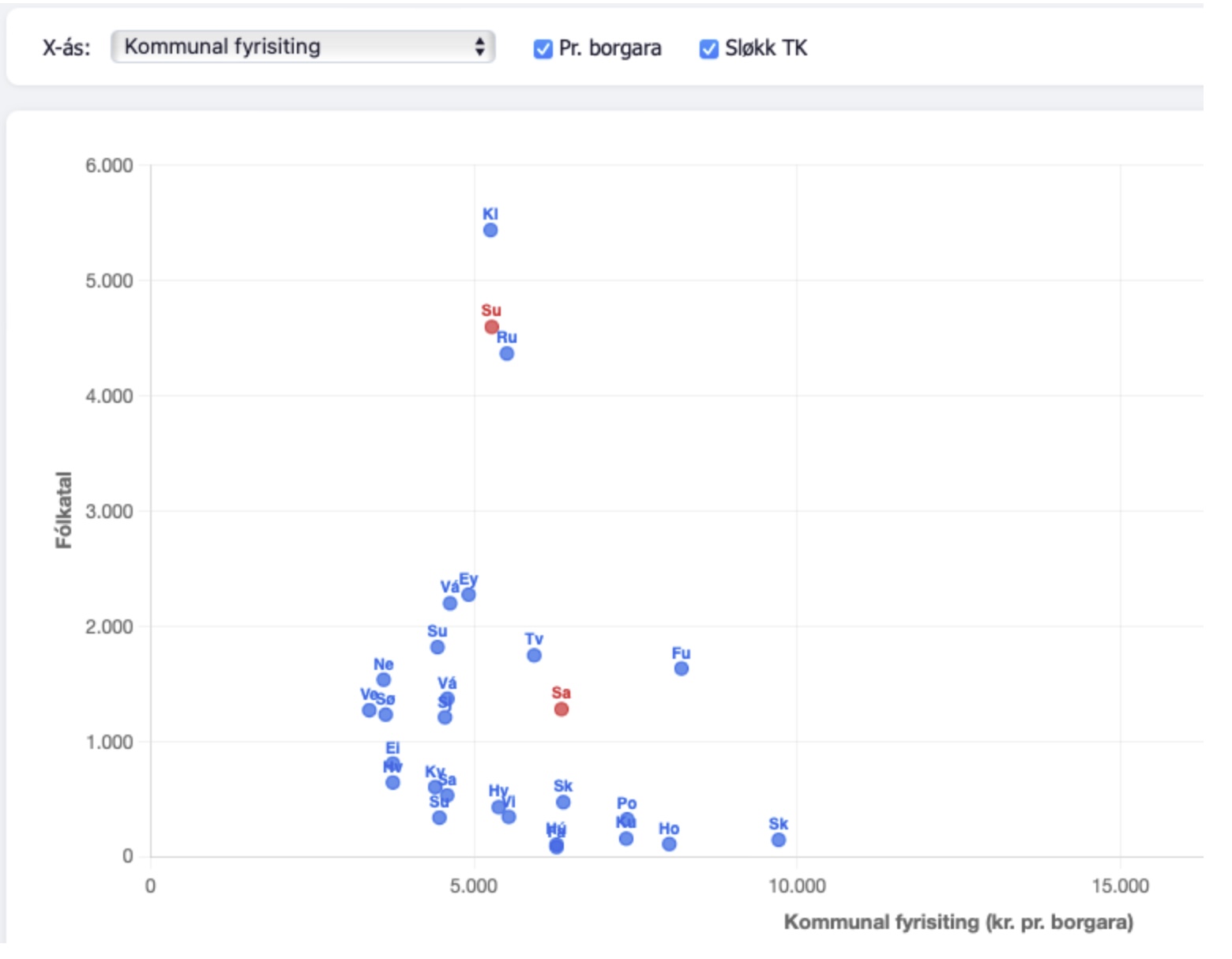Select the 'Ey' data point
The height and width of the screenshot is (959, 1232).
[x=468, y=595]
